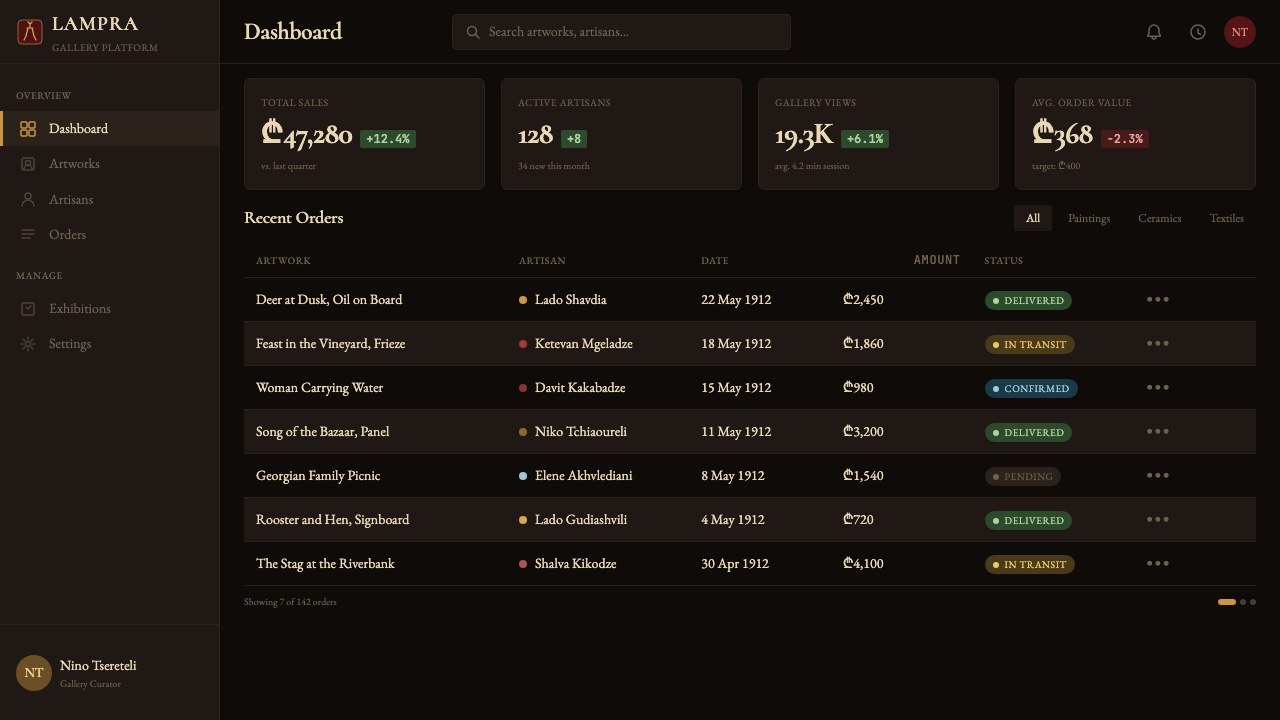Image resolution: width=1280 pixels, height=720 pixels.
Task: Open Settings page
Action: (x=110, y=344)
